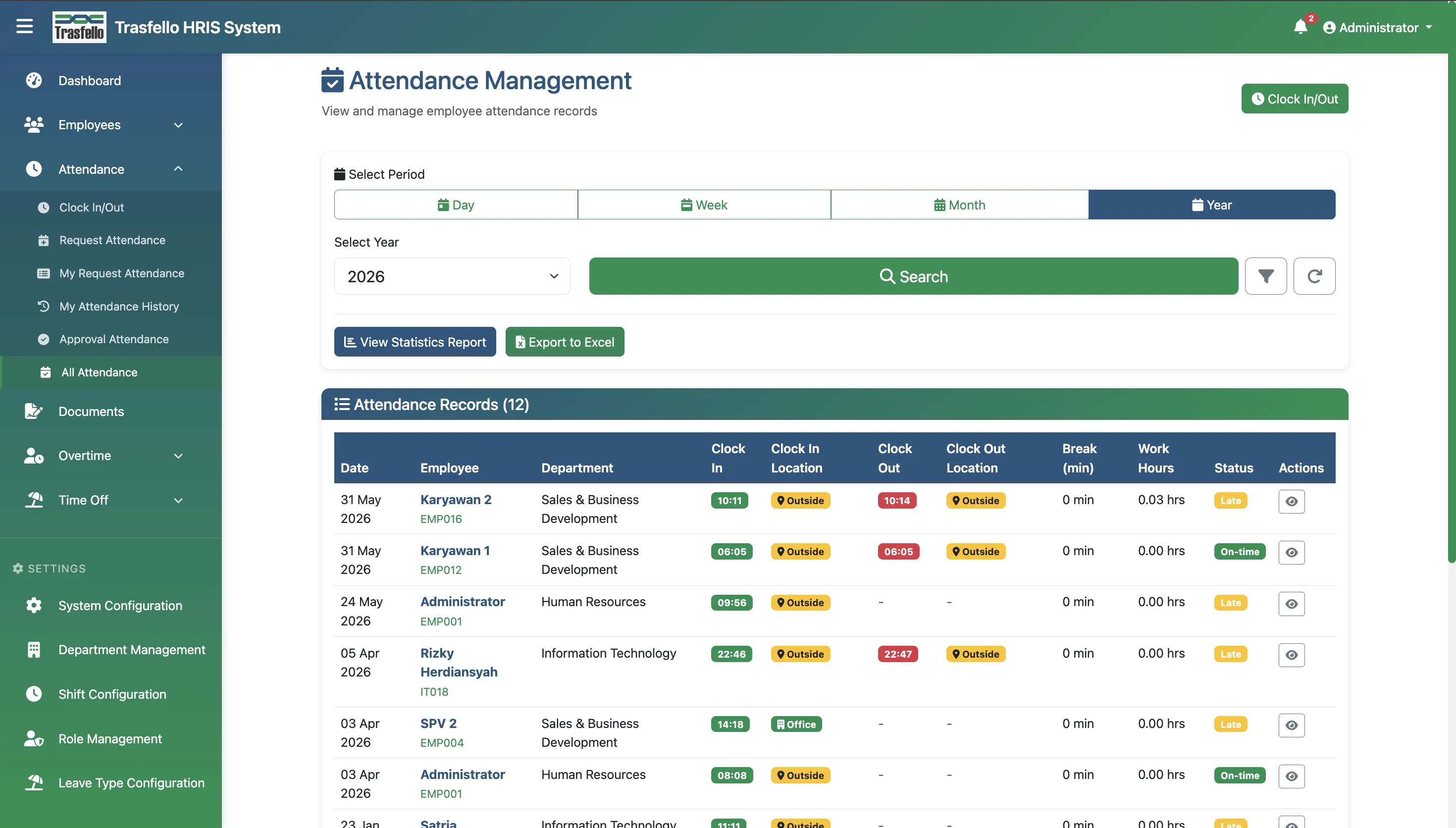
Task: Collapse the Attendance sidebar menu
Action: pos(111,169)
